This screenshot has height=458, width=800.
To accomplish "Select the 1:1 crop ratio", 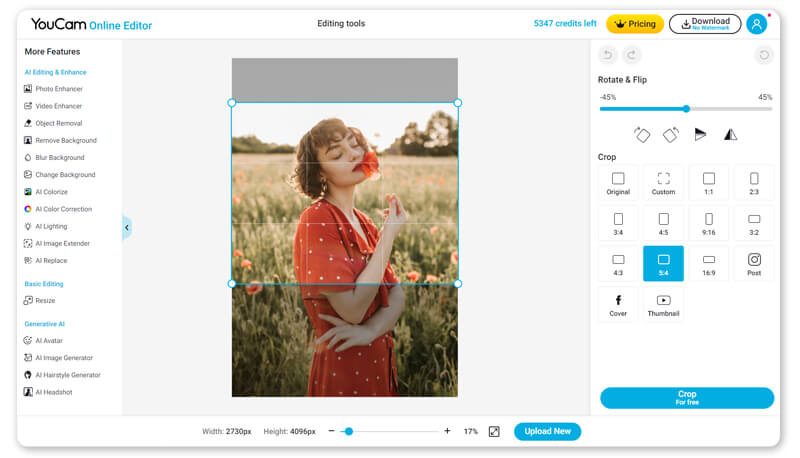I will (708, 183).
